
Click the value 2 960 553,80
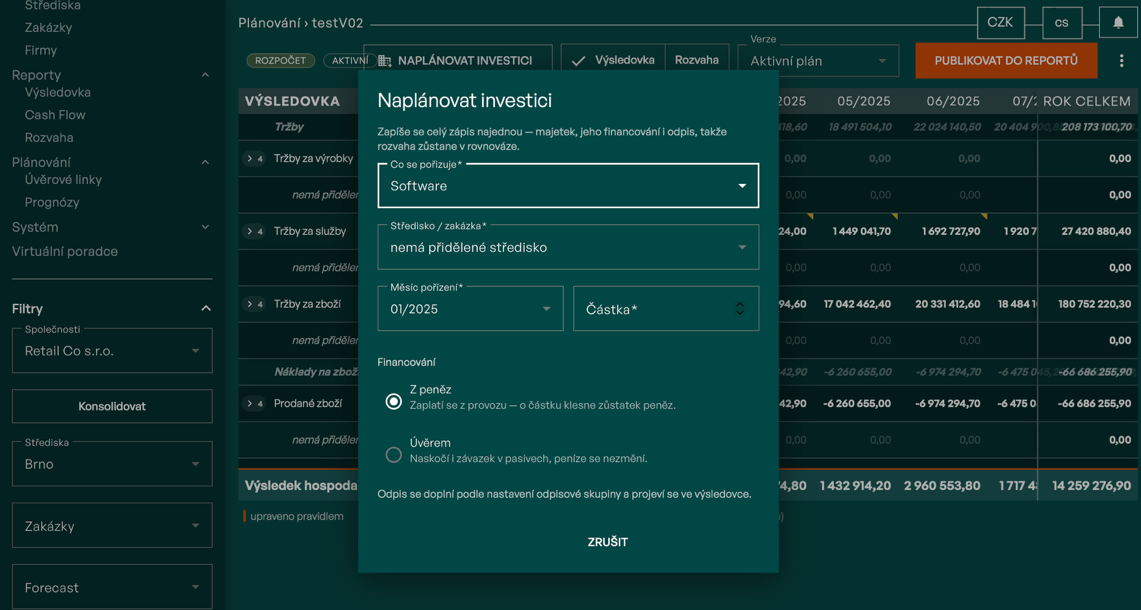[x=942, y=486]
